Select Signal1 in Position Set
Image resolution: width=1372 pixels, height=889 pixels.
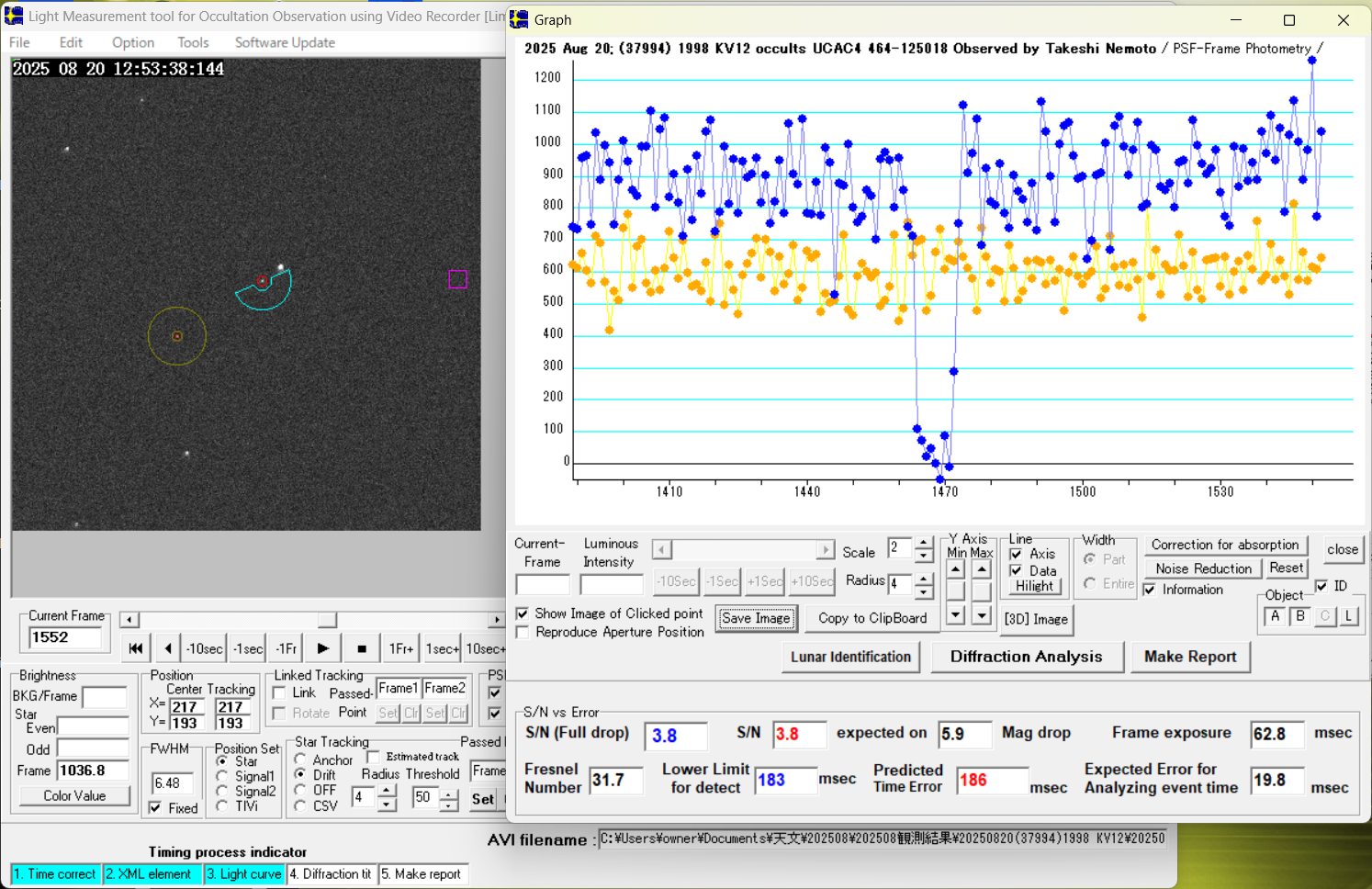pyautogui.click(x=222, y=776)
